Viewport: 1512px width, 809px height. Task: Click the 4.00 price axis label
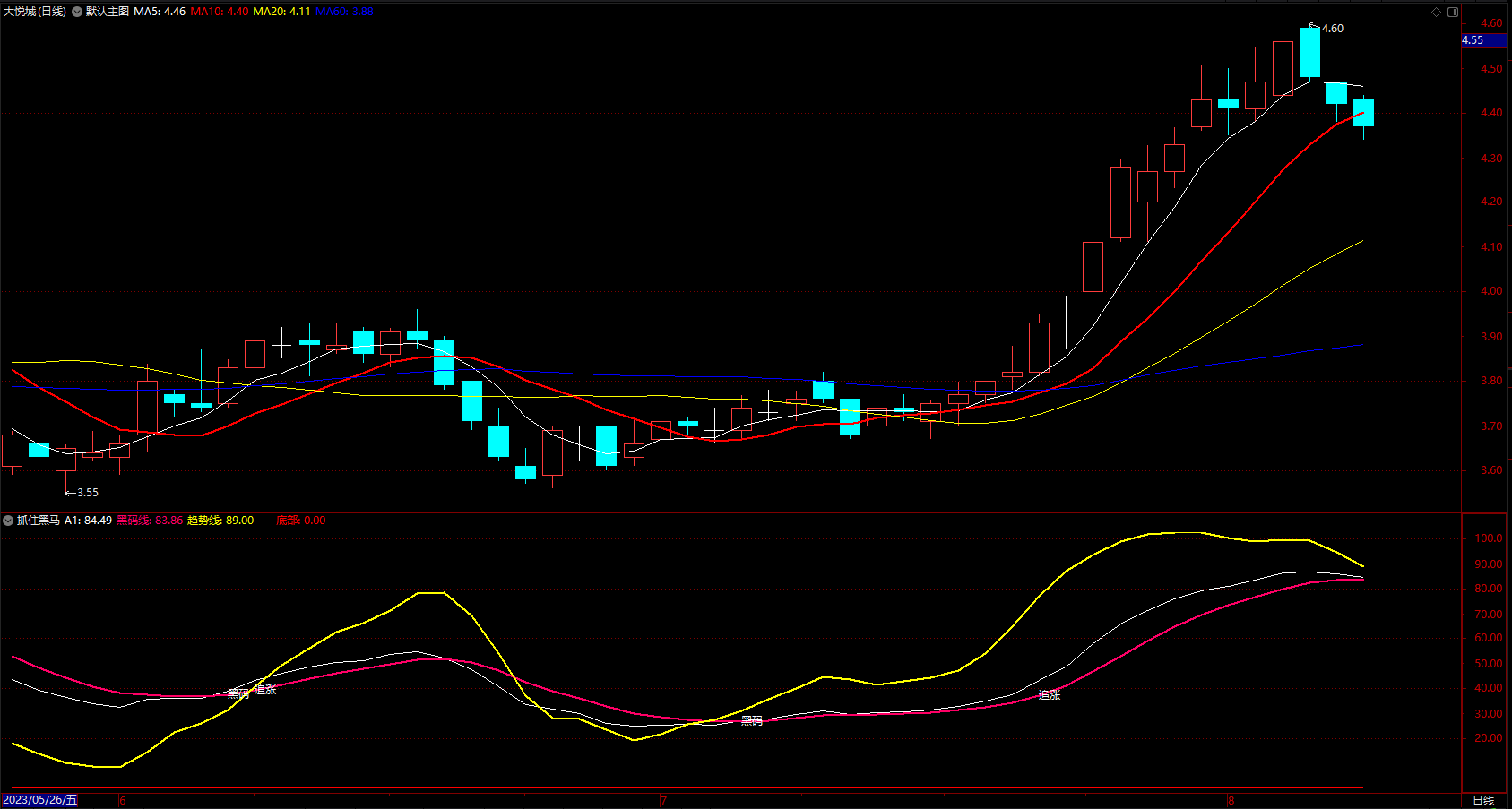click(1491, 291)
